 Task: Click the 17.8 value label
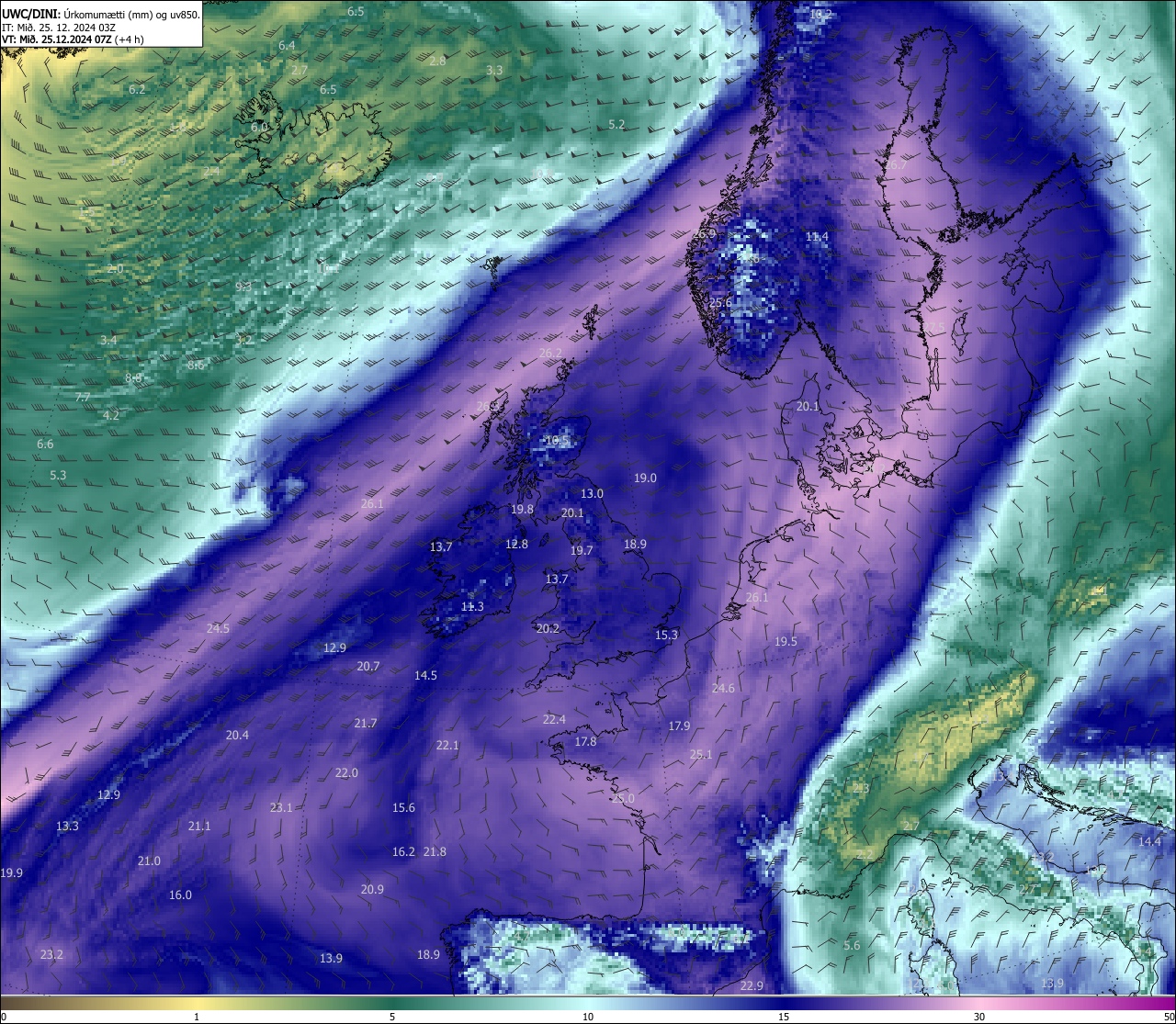585,741
